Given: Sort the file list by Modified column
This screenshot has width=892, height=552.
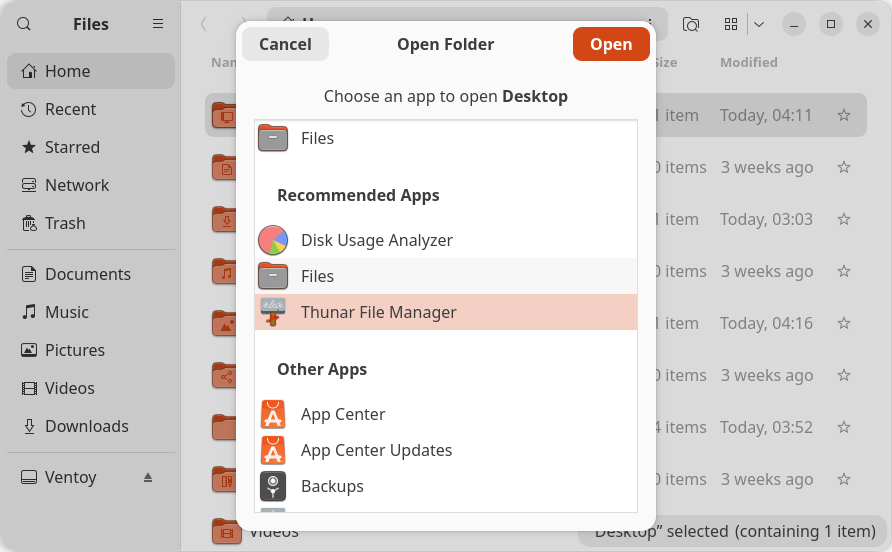Looking at the screenshot, I should [x=748, y=62].
